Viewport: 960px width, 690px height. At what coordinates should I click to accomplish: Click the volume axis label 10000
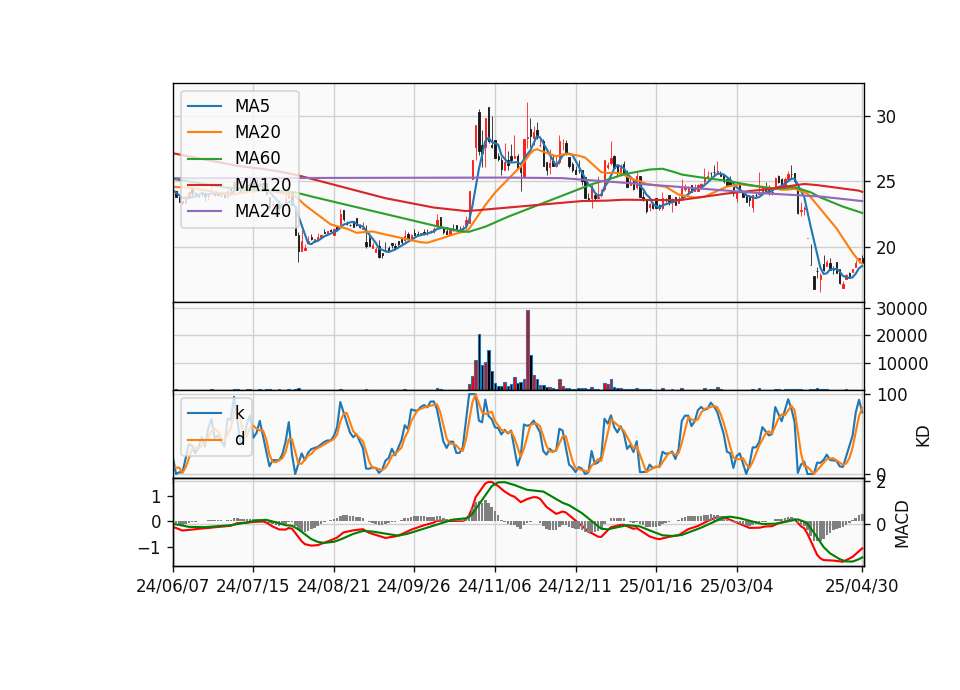(902, 364)
